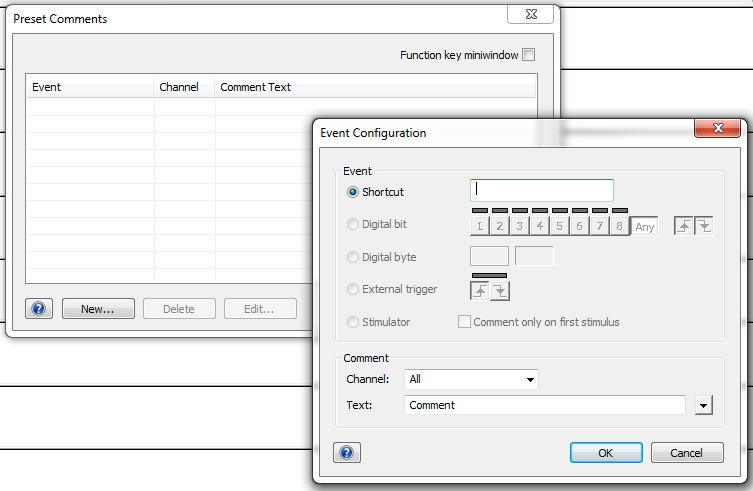Choose rising edge for External trigger
Screen dimensions: 753x491
pyautogui.click(x=480, y=290)
